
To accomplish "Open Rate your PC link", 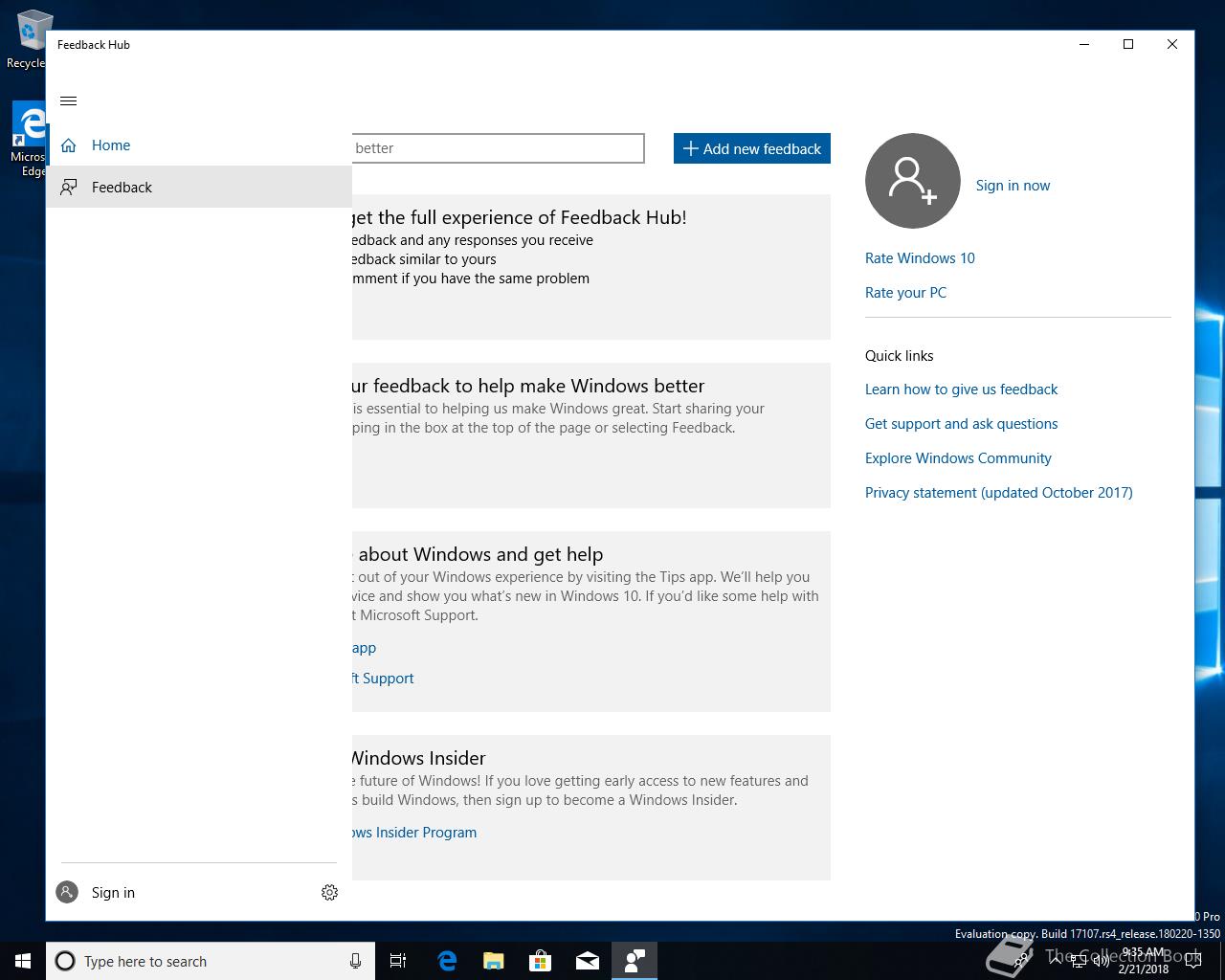I will [905, 293].
